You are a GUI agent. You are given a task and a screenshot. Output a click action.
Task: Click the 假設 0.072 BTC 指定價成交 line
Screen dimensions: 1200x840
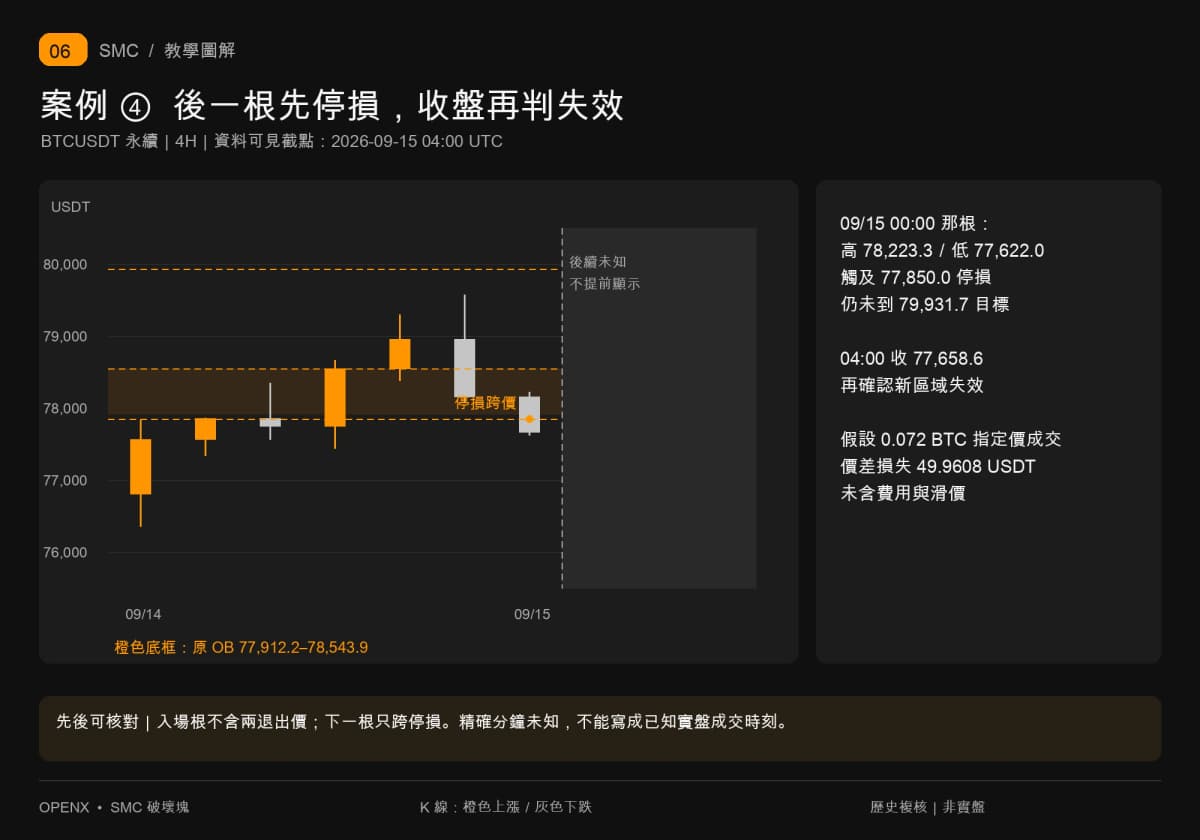tap(951, 439)
